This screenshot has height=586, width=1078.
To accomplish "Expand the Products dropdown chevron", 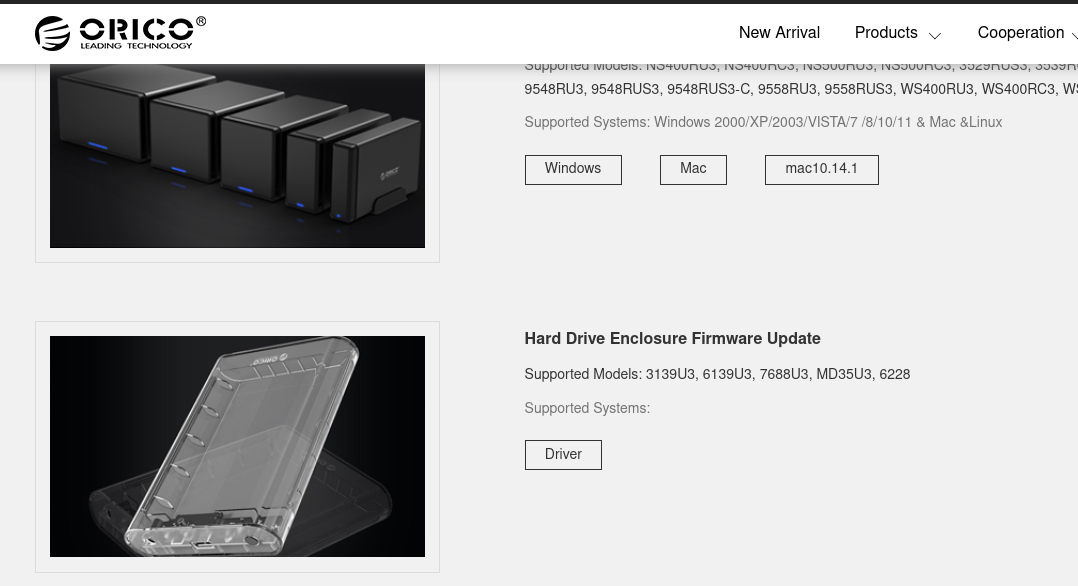I will 934,35.
